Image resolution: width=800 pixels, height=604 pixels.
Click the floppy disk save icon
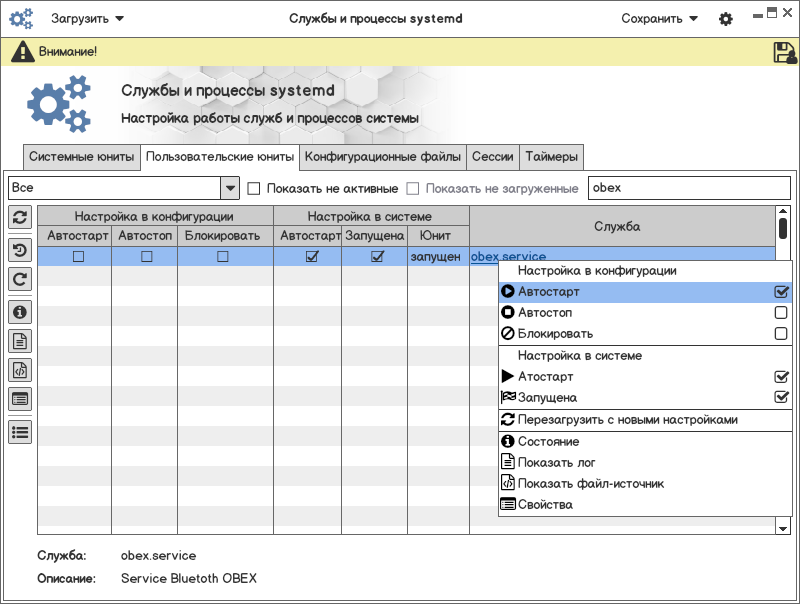pyautogui.click(x=784, y=52)
